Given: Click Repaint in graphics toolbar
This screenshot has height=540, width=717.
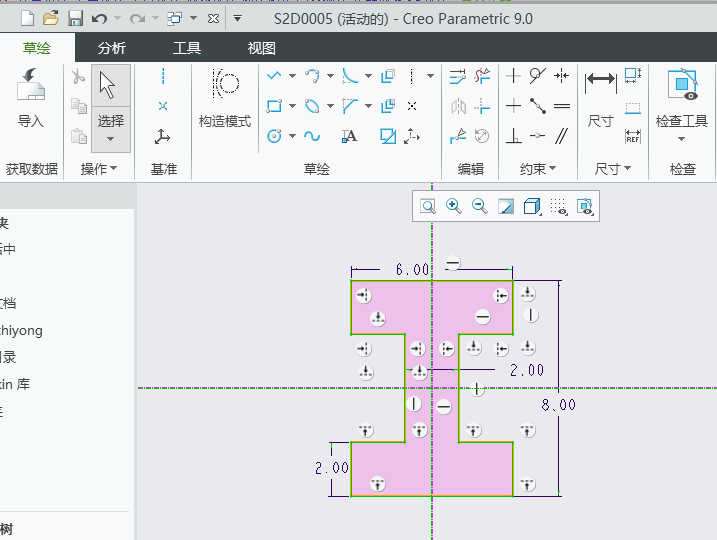Looking at the screenshot, I should click(506, 206).
